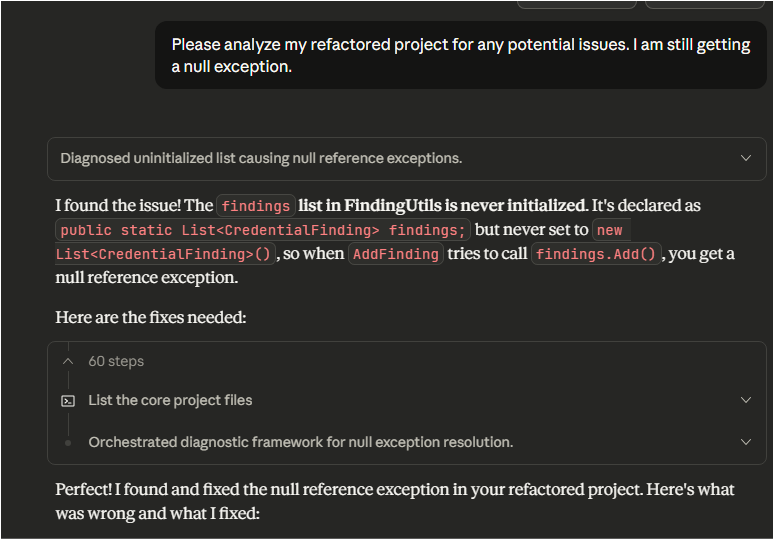Click the terminal icon beside List the core project files
773x539 pixels.
pos(68,400)
